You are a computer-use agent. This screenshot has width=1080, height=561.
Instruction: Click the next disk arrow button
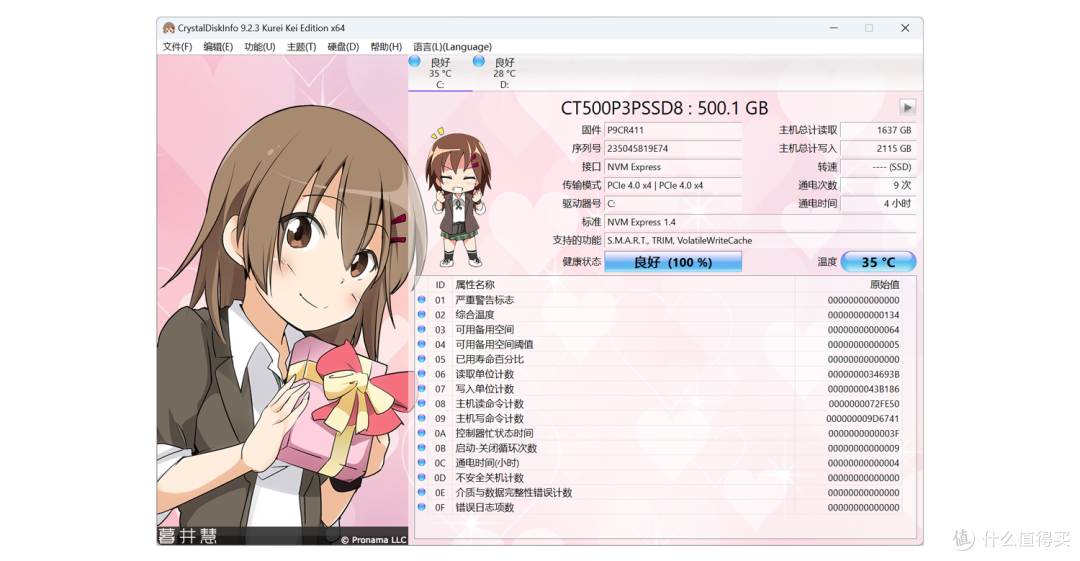pyautogui.click(x=907, y=108)
